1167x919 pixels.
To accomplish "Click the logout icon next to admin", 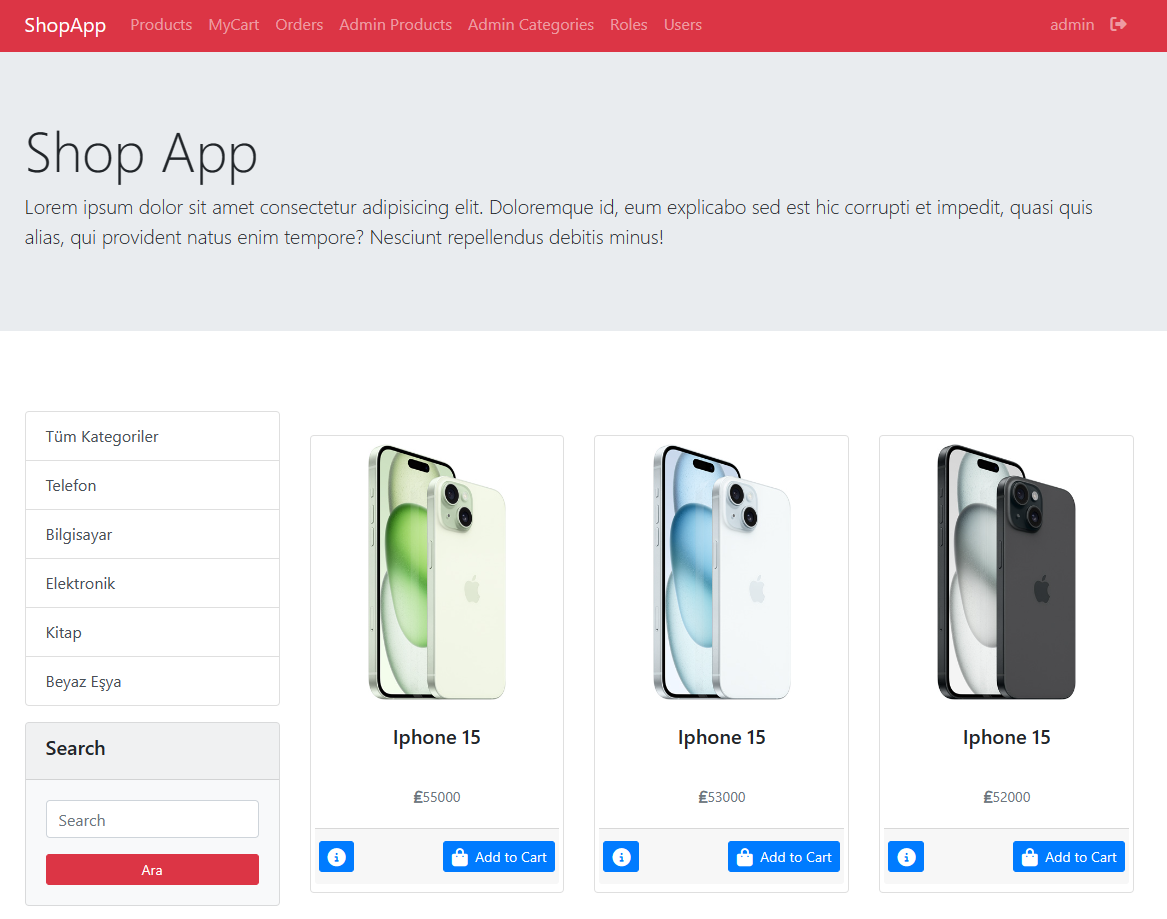I will pyautogui.click(x=1118, y=25).
